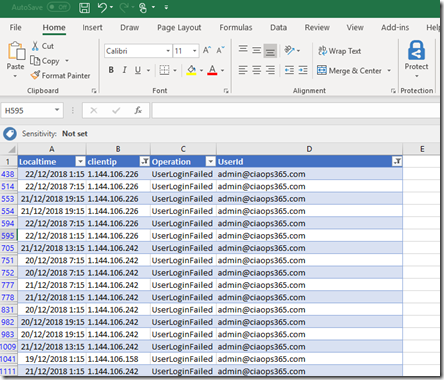
Task: Open the UserId column filter button
Action: [x=397, y=162]
